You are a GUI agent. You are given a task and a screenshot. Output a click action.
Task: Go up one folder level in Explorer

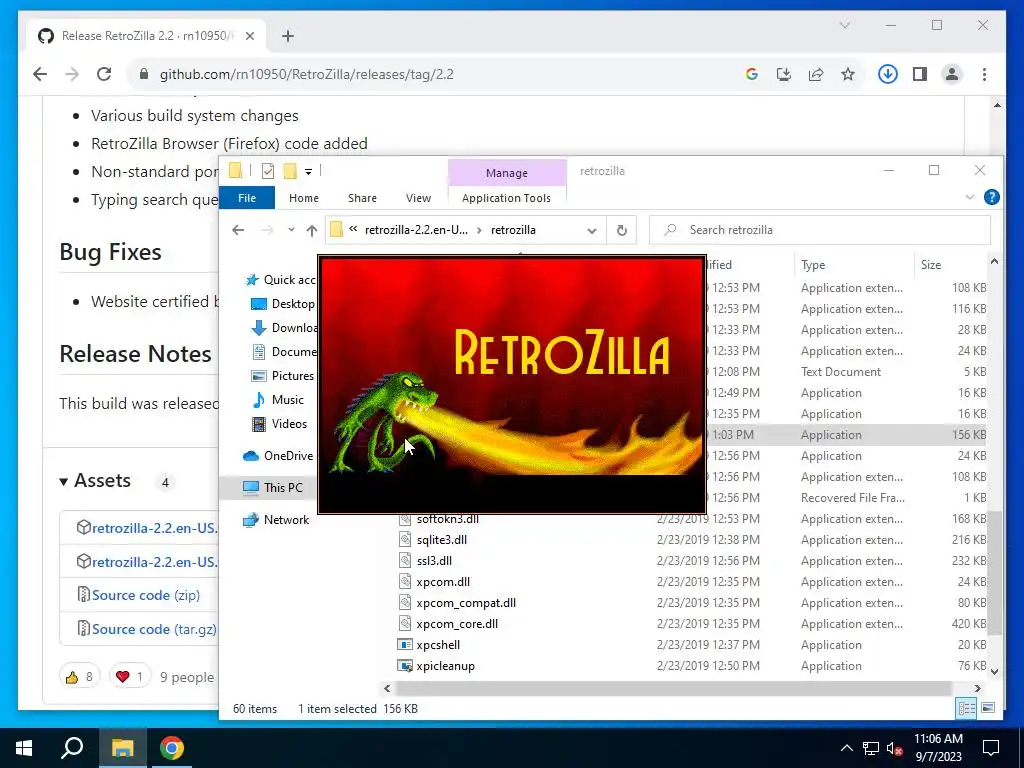click(x=312, y=230)
